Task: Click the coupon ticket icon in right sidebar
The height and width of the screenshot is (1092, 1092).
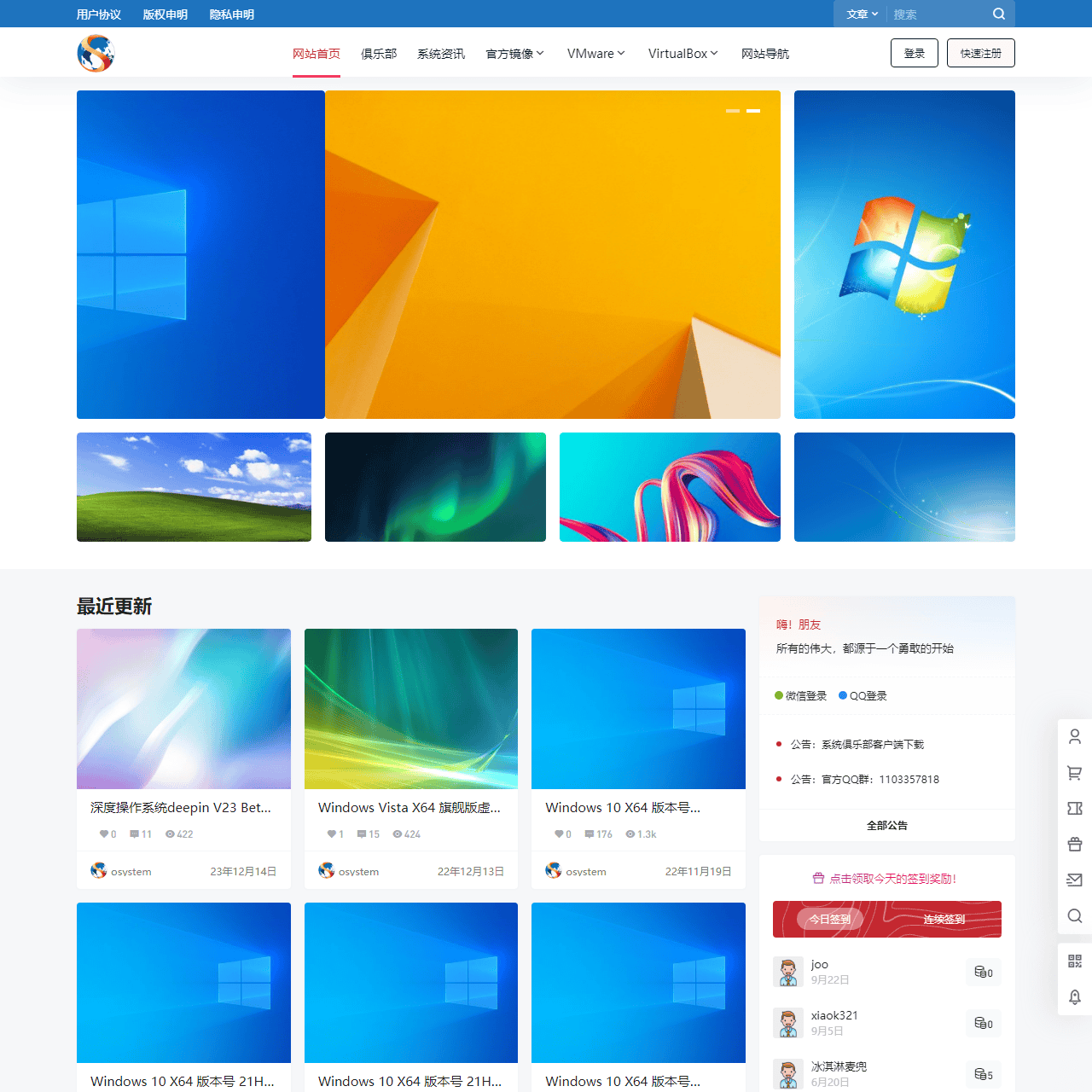Action: [1075, 808]
